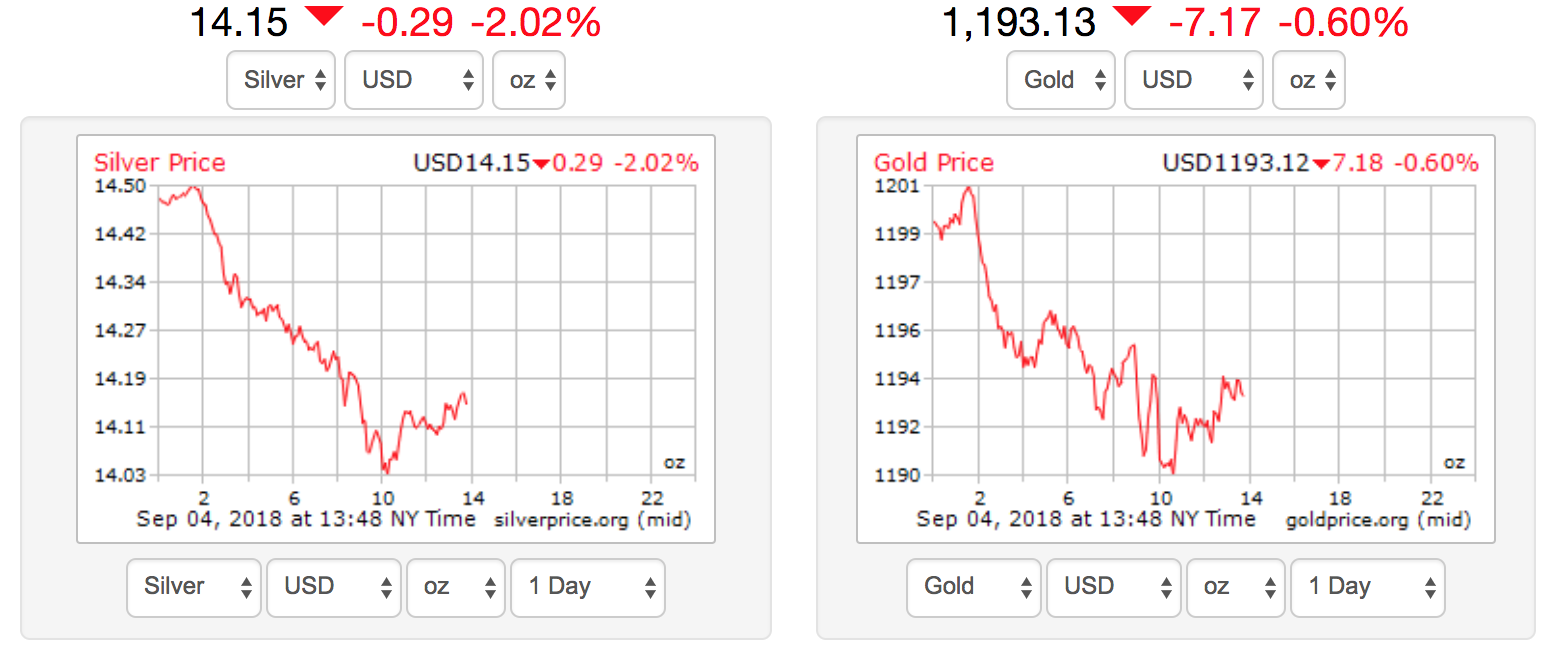1562x652 pixels.
Task: Click the large red down arrow beside 14.15
Action: pos(324,17)
